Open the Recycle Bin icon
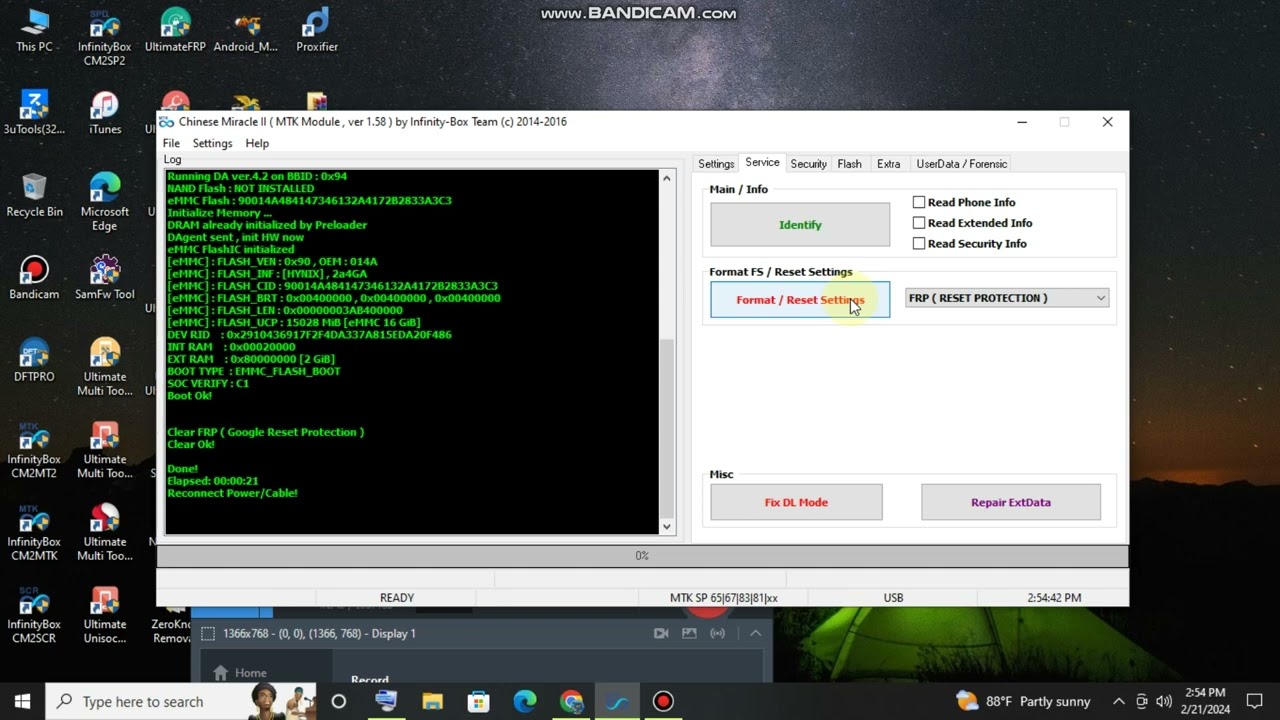 tap(34, 195)
